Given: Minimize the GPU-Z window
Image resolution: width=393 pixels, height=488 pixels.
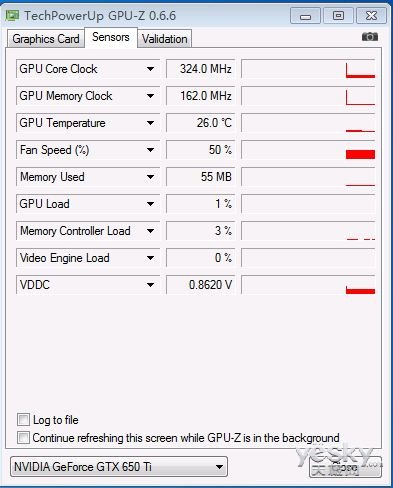Looking at the screenshot, I should tap(305, 16).
